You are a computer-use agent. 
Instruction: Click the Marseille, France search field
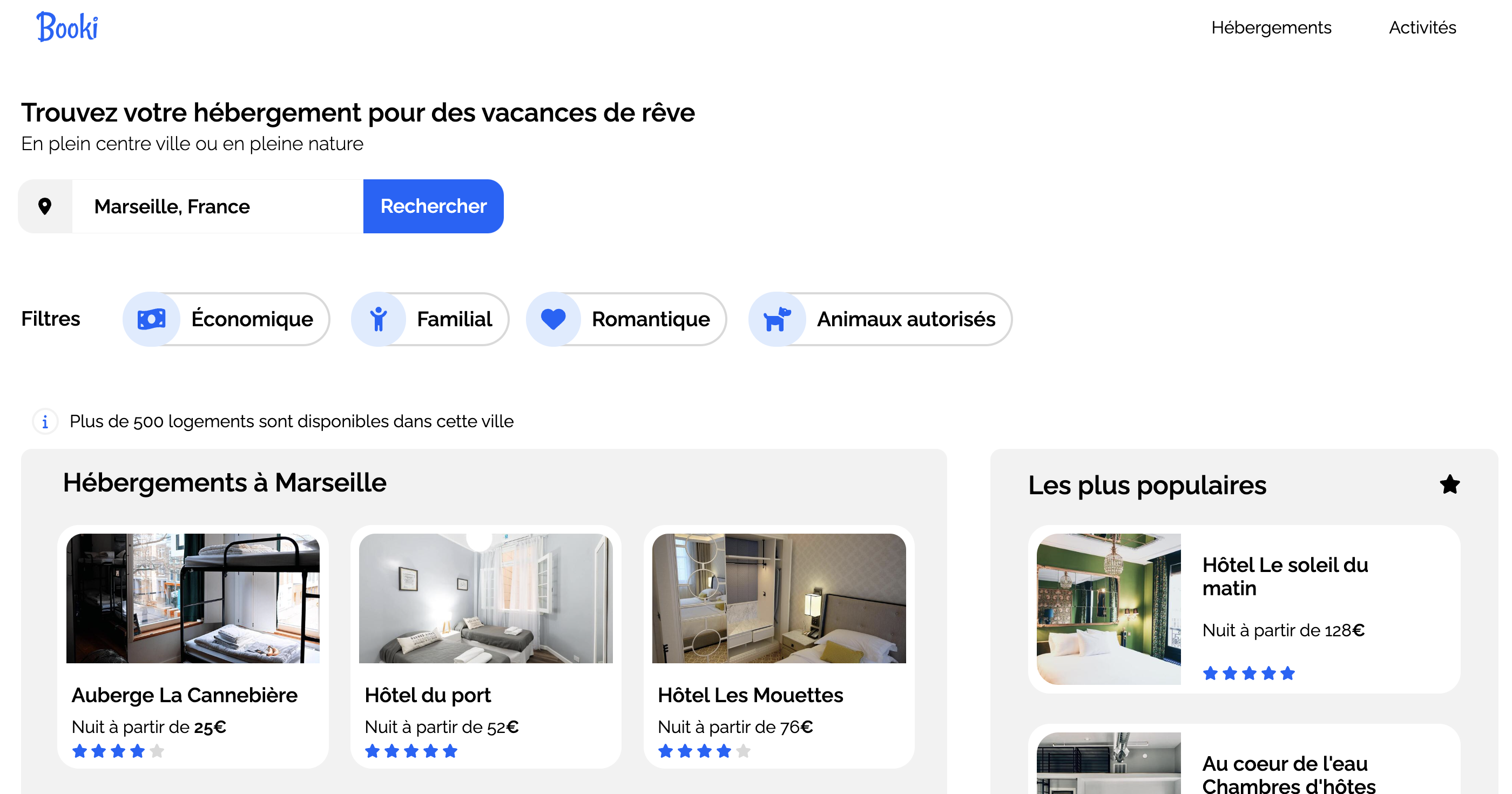217,206
